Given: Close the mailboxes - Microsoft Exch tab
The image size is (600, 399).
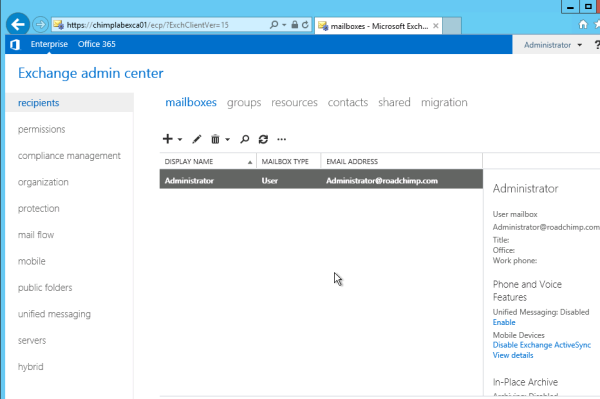Looking at the screenshot, I should 435,26.
